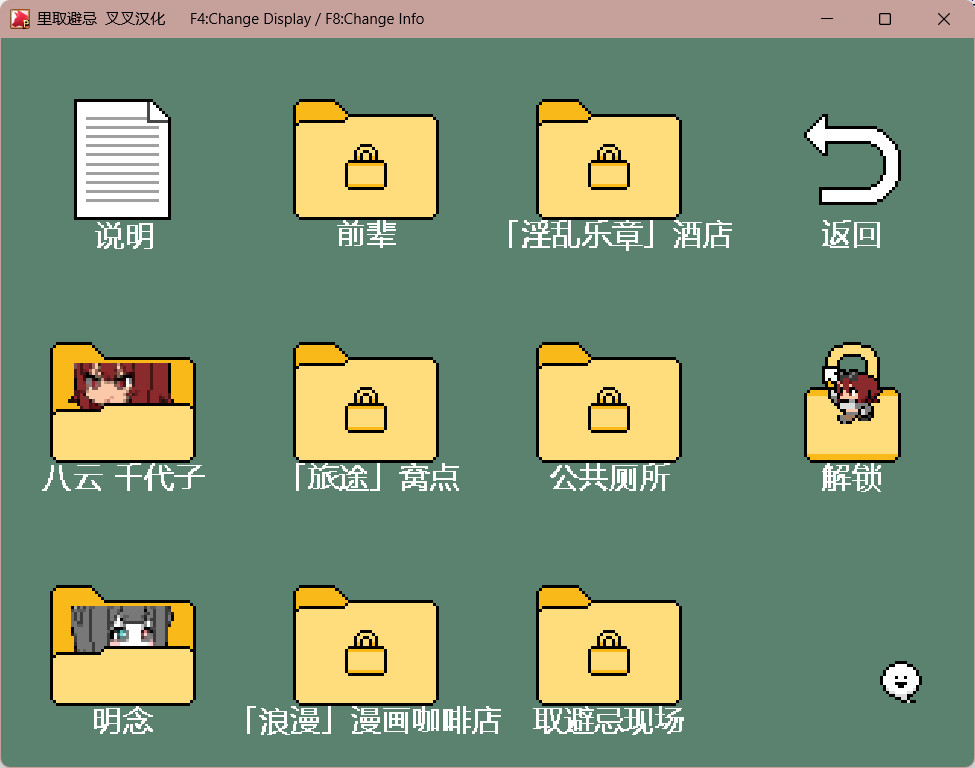
Task: Click the locked 前辈 folder
Action: [x=366, y=160]
